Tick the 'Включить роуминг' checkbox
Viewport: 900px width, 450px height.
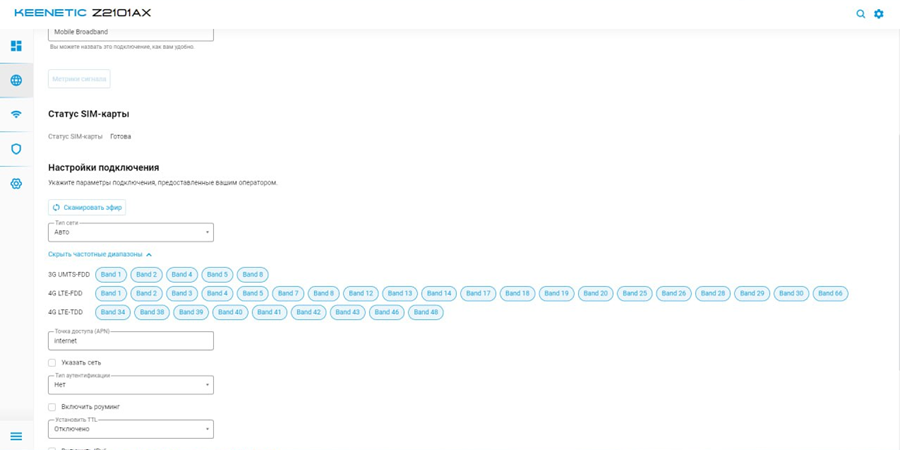(52, 407)
